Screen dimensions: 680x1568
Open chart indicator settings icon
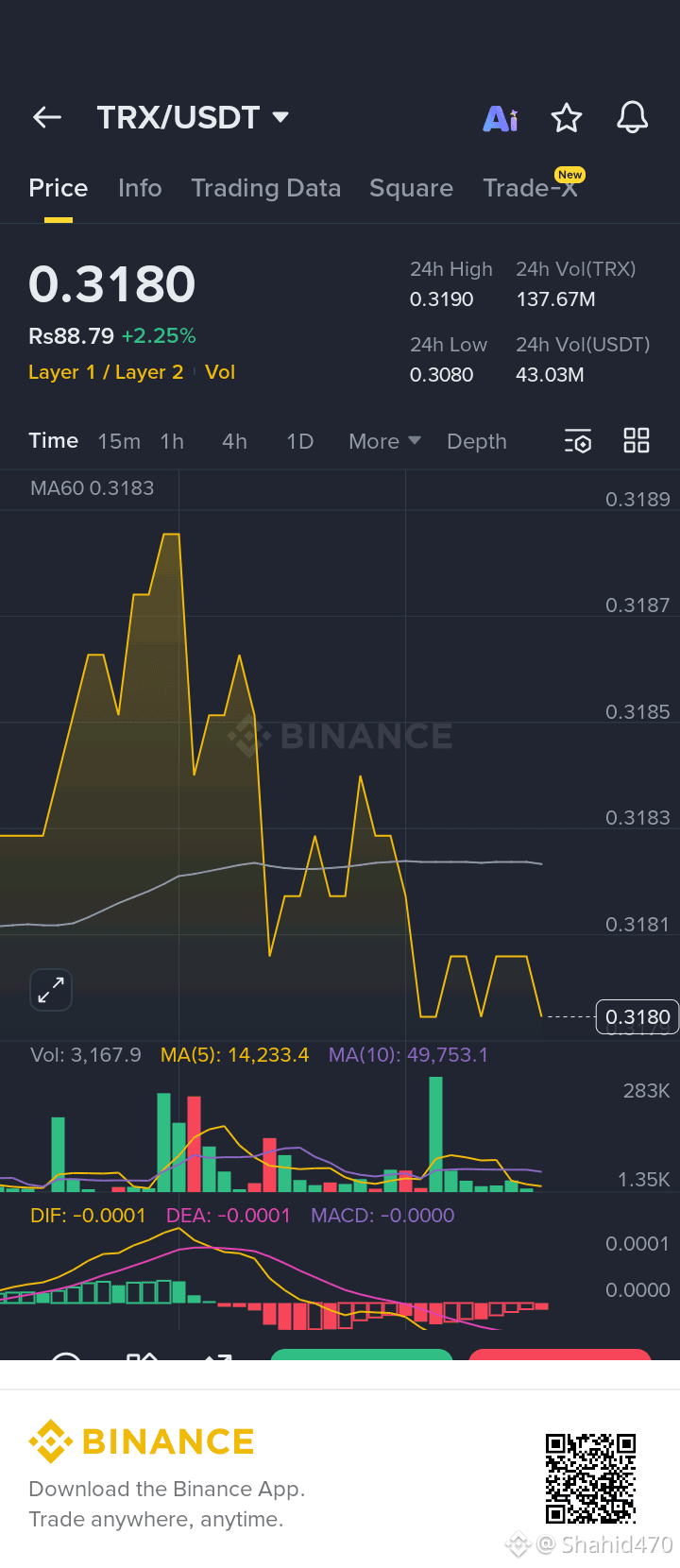pyautogui.click(x=578, y=441)
